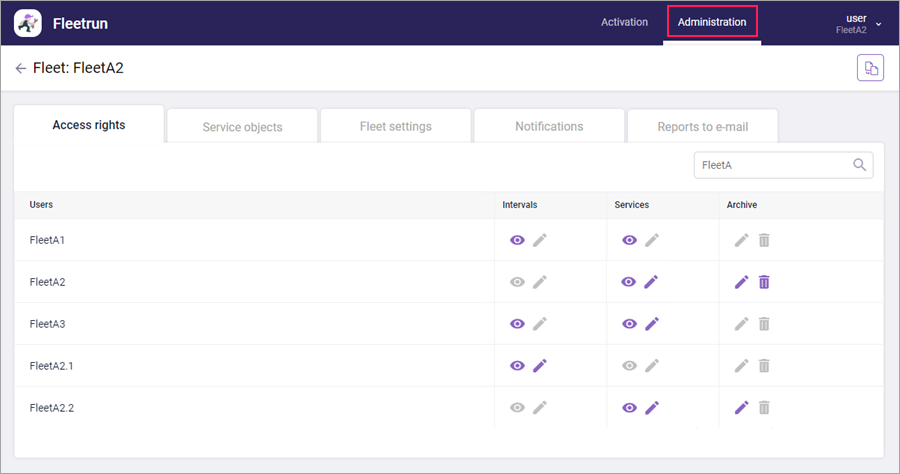900x474 pixels.
Task: Go back using the arrow beside Fleet: FleetA2
Action: coord(21,68)
